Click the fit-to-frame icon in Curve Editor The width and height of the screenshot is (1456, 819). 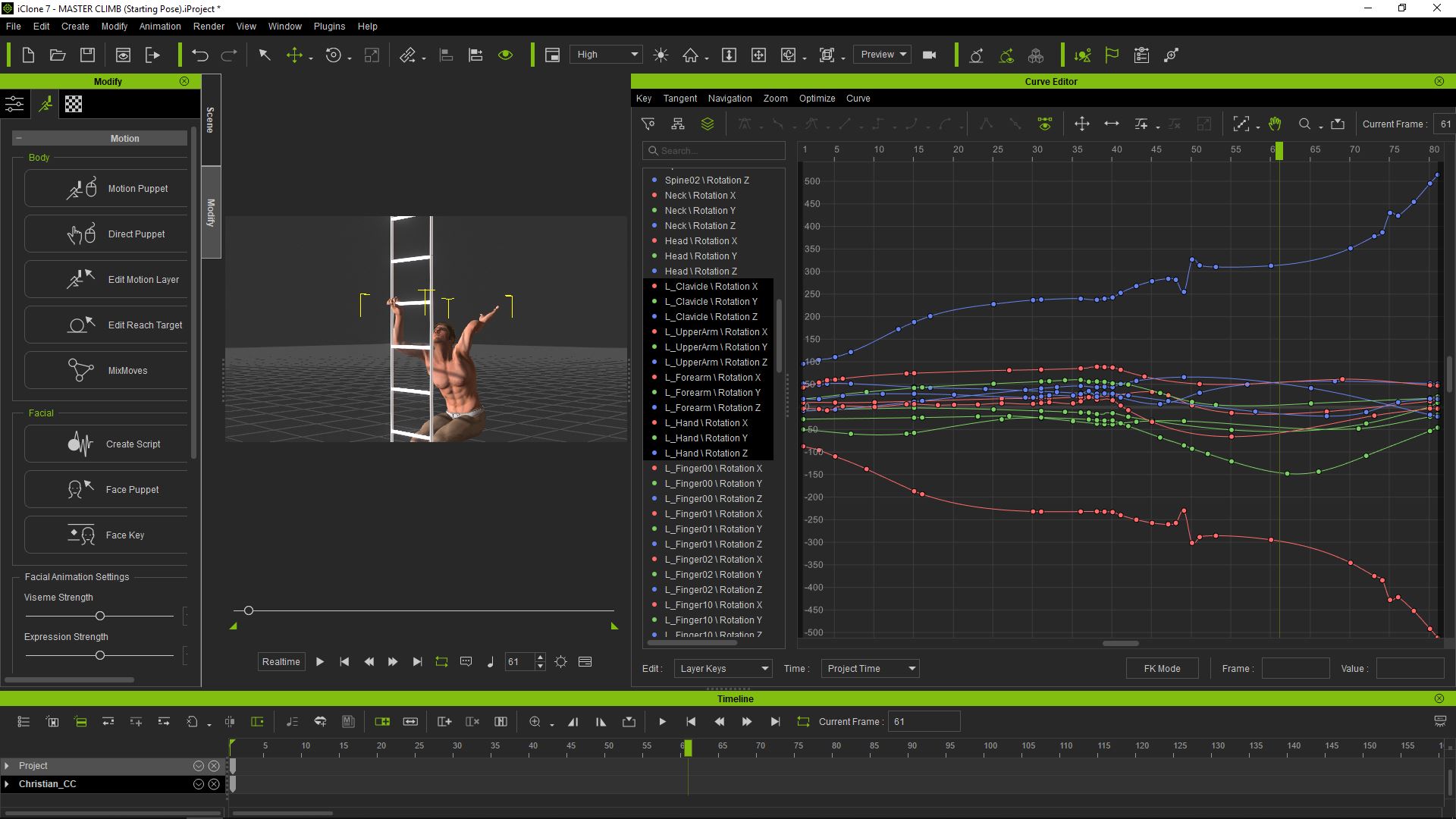pos(1338,124)
